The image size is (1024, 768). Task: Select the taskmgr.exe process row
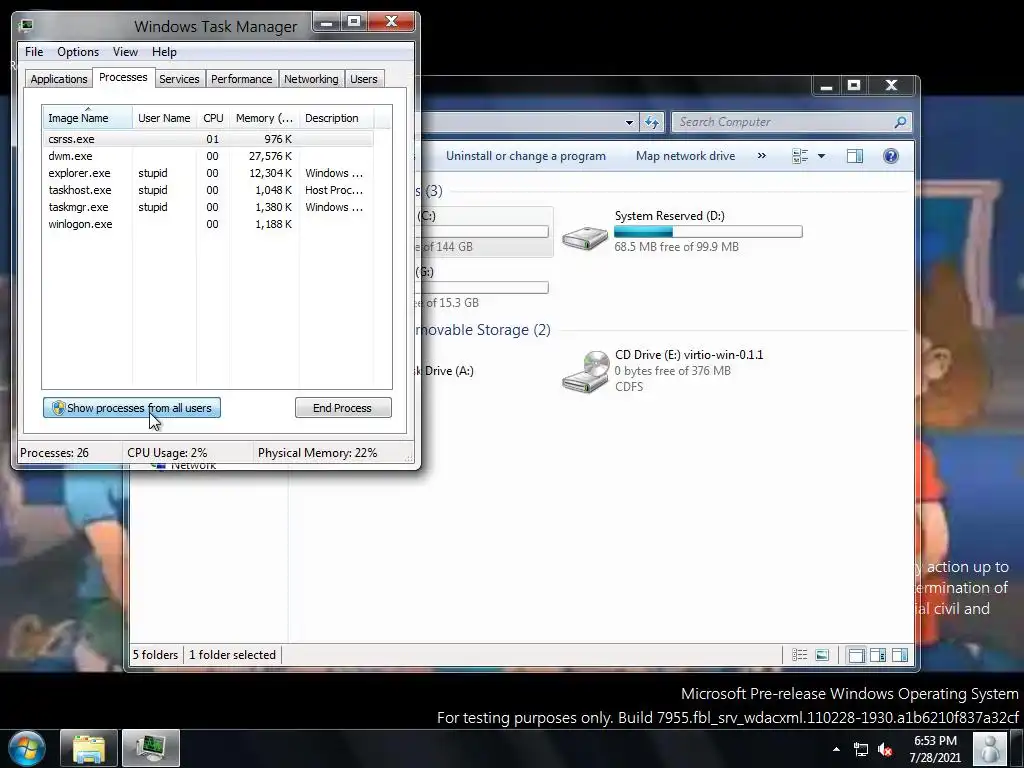208,206
